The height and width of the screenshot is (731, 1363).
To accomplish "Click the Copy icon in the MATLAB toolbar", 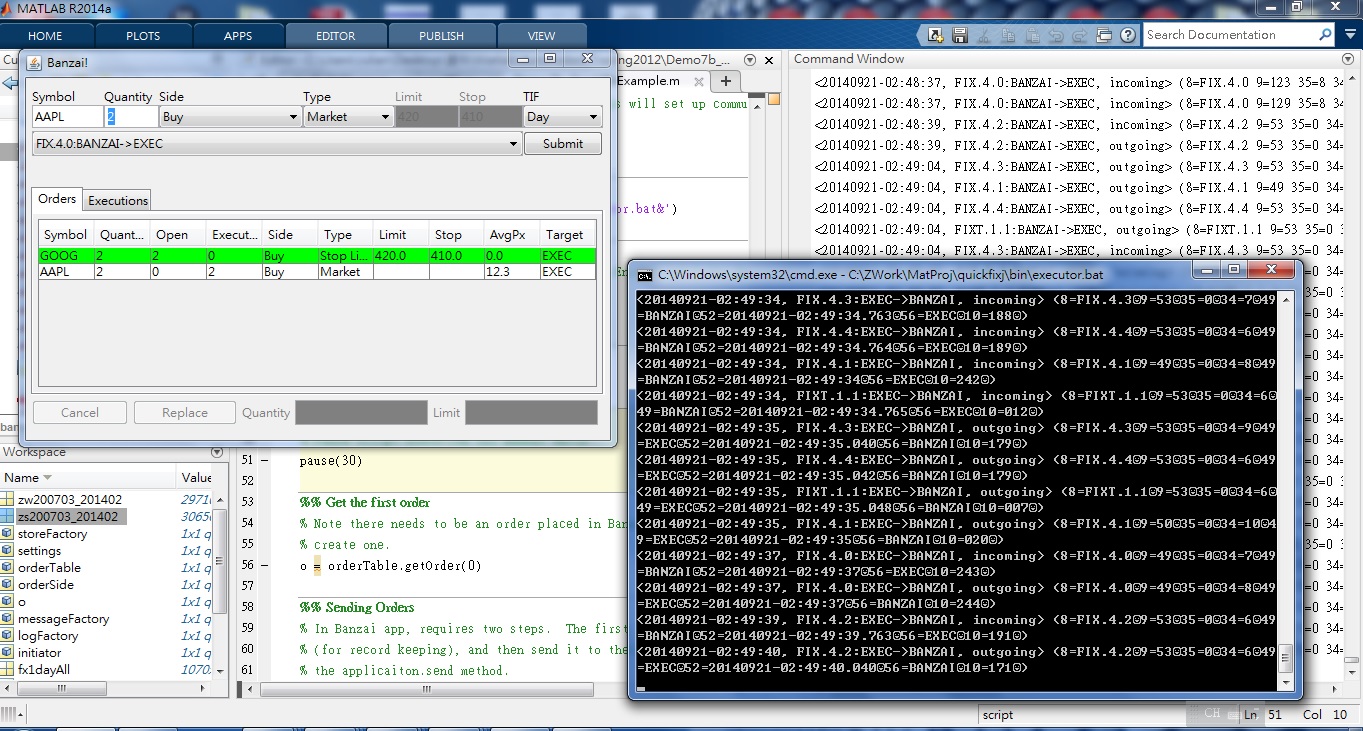I will click(1007, 35).
